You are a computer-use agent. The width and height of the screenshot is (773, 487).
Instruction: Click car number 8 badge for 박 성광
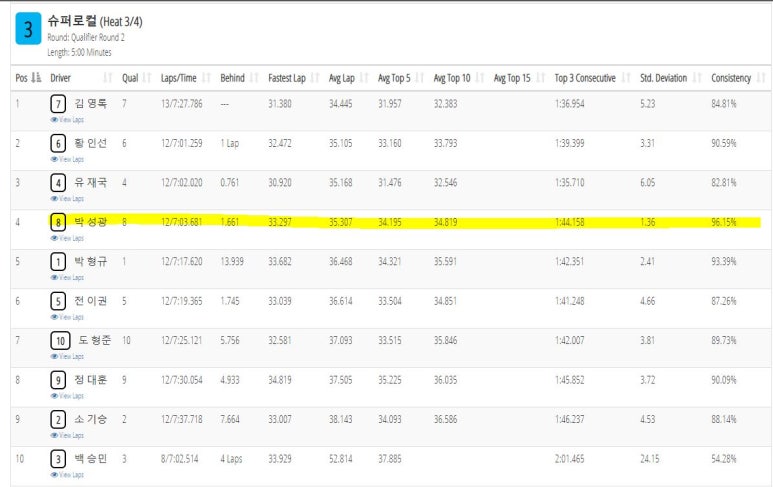pos(58,222)
